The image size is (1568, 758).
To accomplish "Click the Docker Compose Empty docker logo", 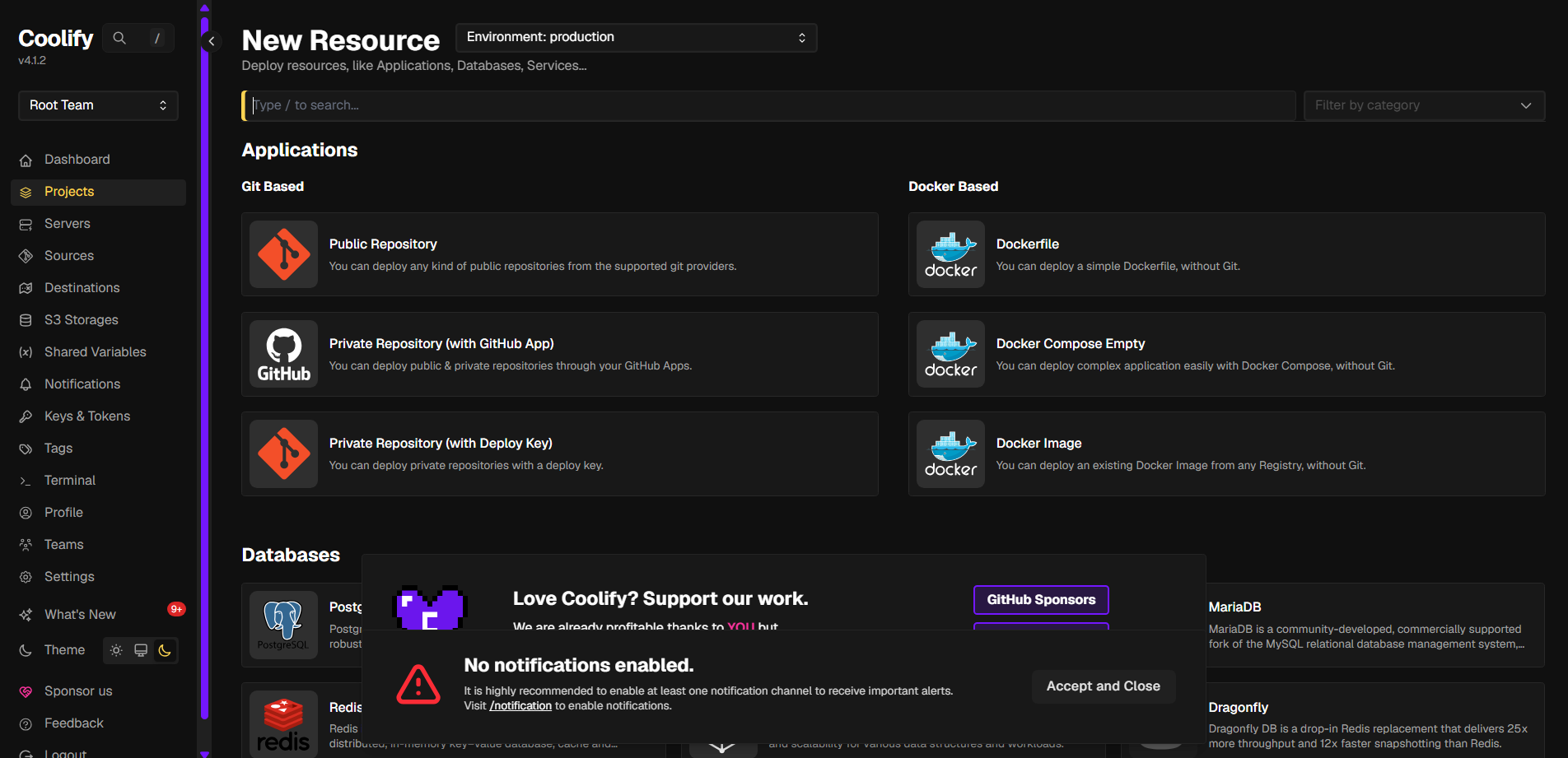I will tap(950, 354).
